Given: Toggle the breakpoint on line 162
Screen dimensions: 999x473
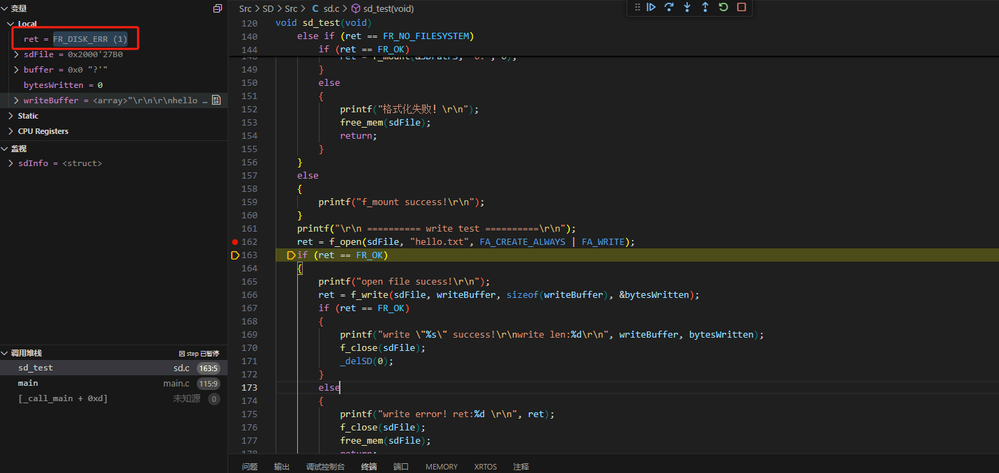Looking at the screenshot, I should click(x=235, y=242).
